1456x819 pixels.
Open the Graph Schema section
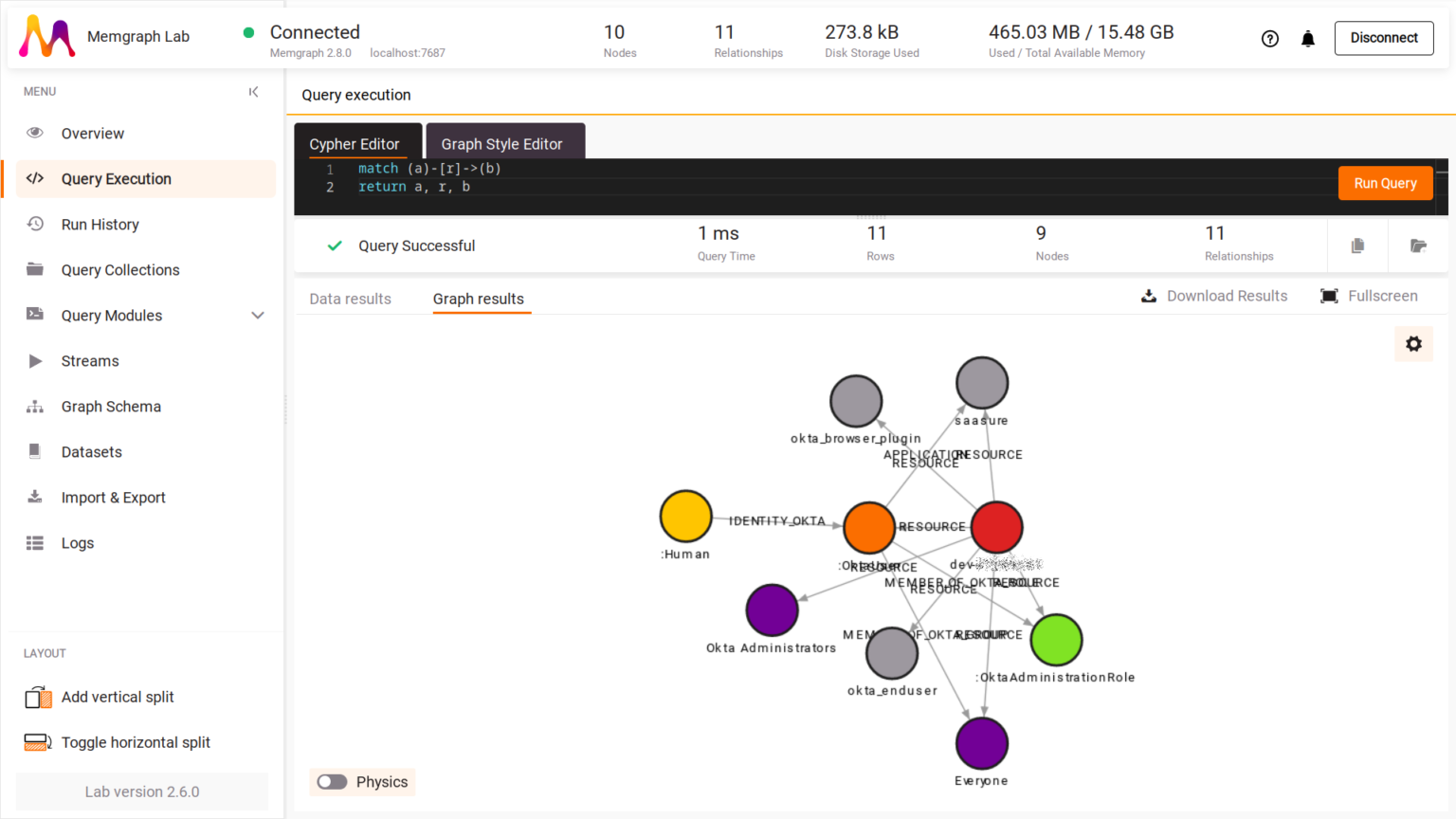[111, 406]
